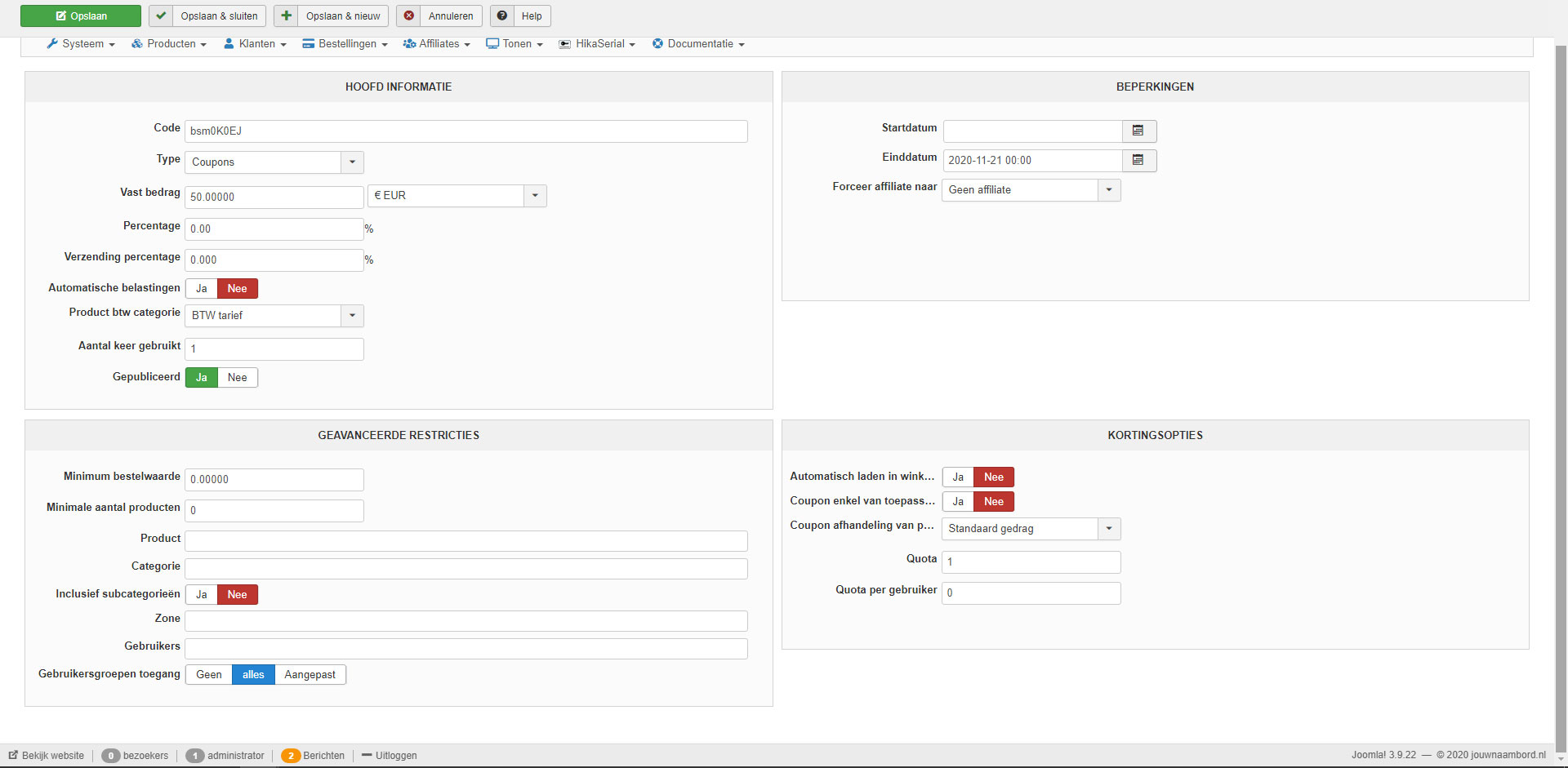Viewport: 1568px width, 768px height.
Task: Open the Tonen menu
Action: point(514,43)
